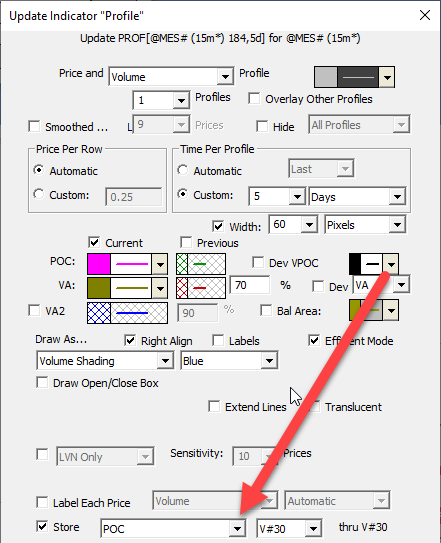Select Automatic for Time Per Profile
The image size is (441, 543).
click(x=183, y=170)
